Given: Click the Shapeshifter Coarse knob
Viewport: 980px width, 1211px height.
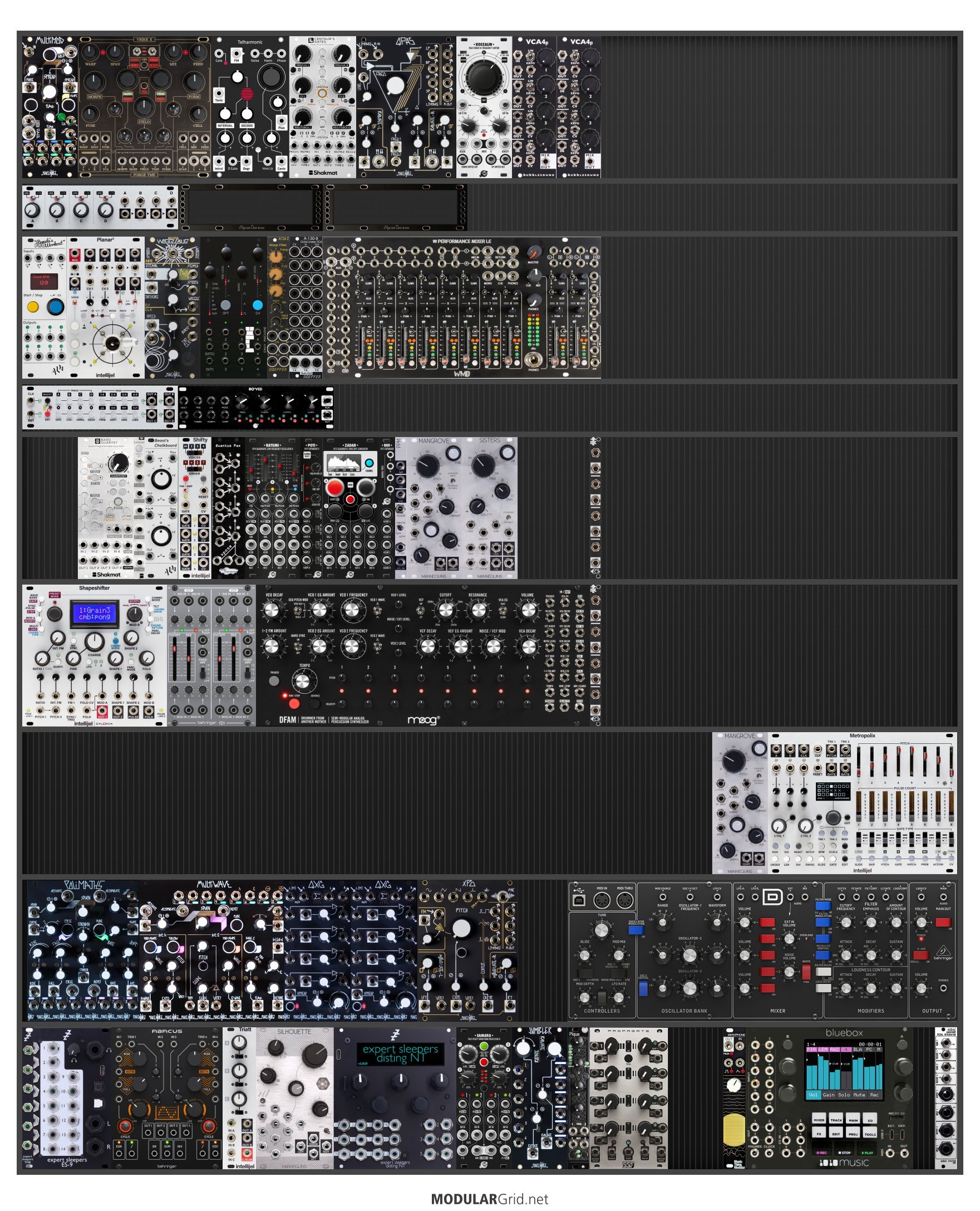Looking at the screenshot, I should [x=94, y=641].
